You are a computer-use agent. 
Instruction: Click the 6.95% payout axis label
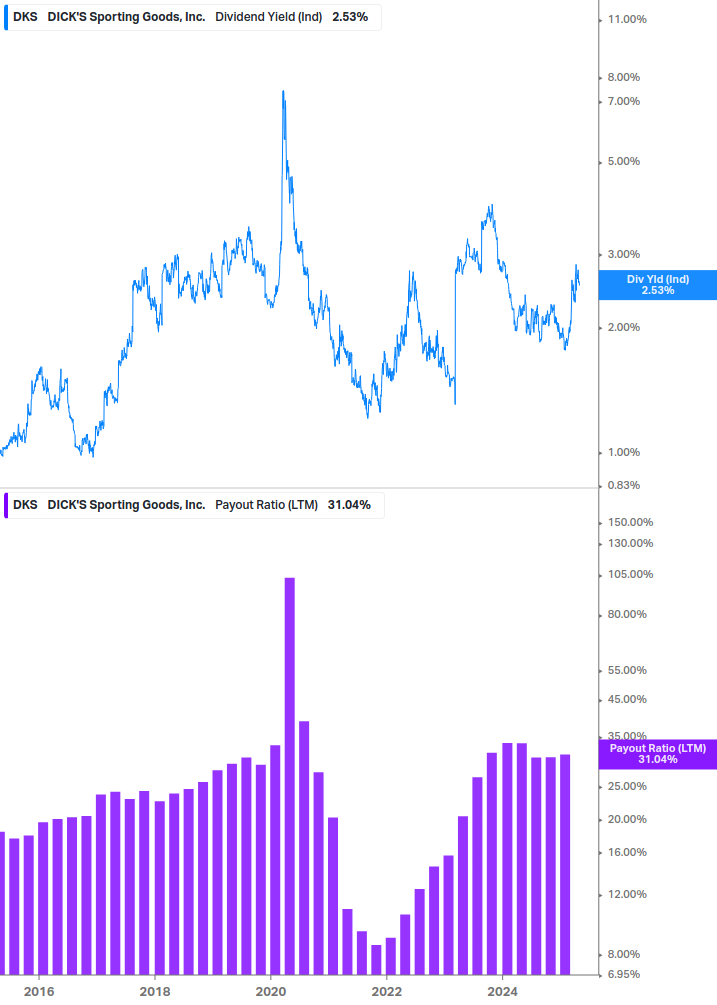click(x=623, y=974)
